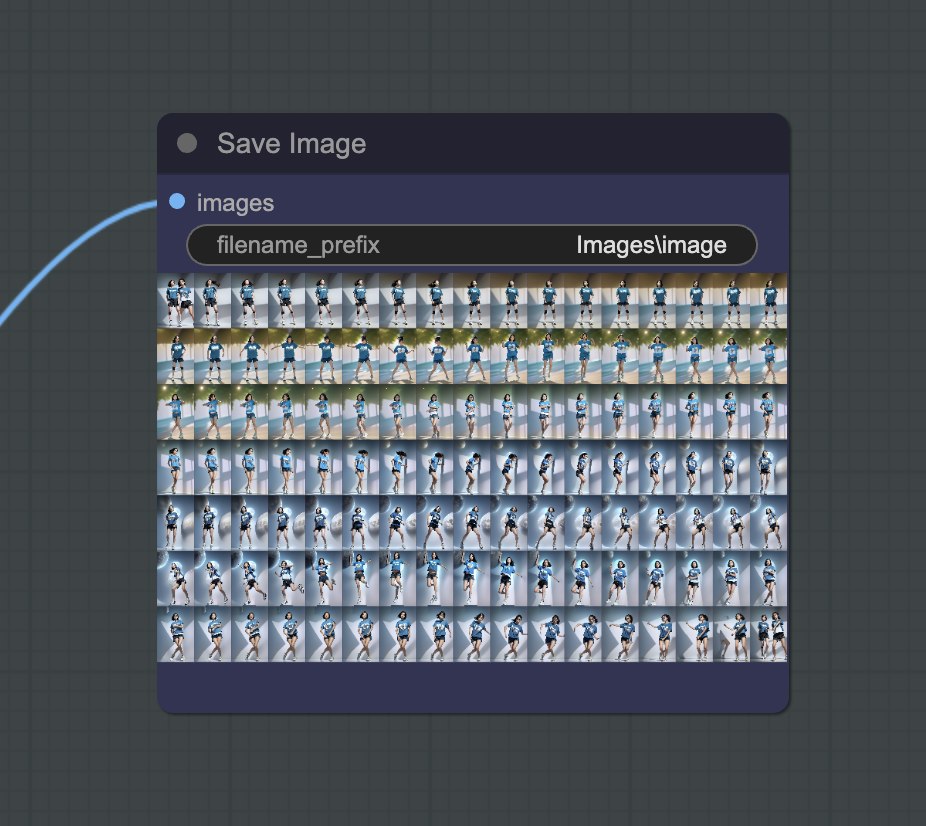
Task: Open the first thumbnail in the bottom row
Action: coord(175,634)
